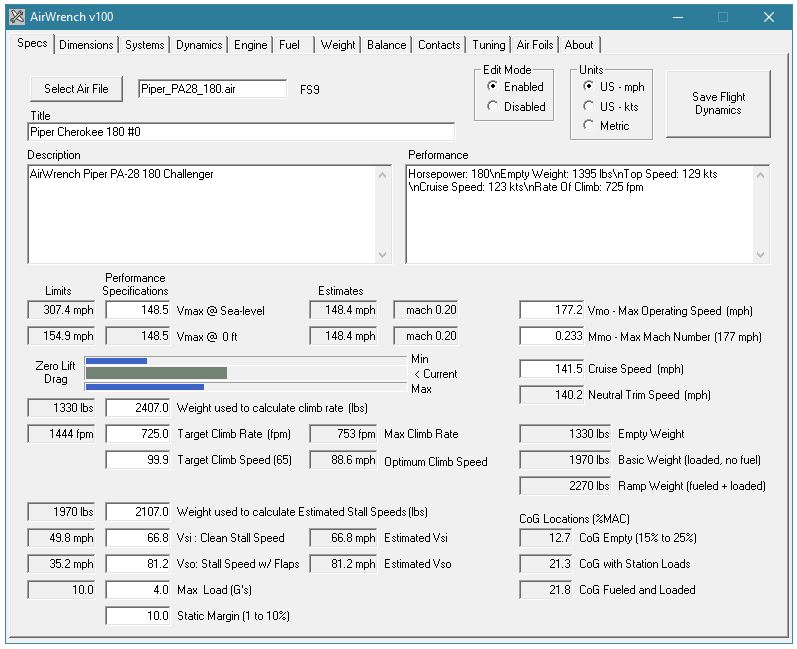
Task: Go to the Dynamics tab
Action: (199, 45)
